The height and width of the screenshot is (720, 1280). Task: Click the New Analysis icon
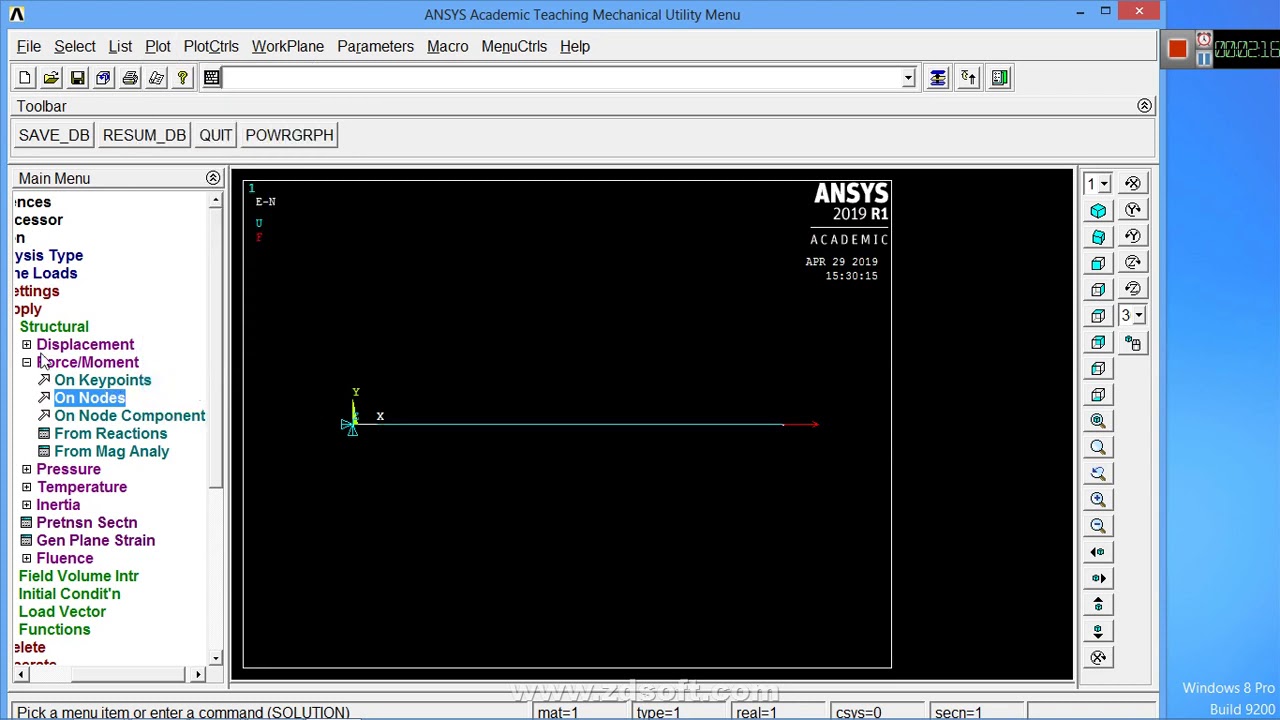point(25,78)
